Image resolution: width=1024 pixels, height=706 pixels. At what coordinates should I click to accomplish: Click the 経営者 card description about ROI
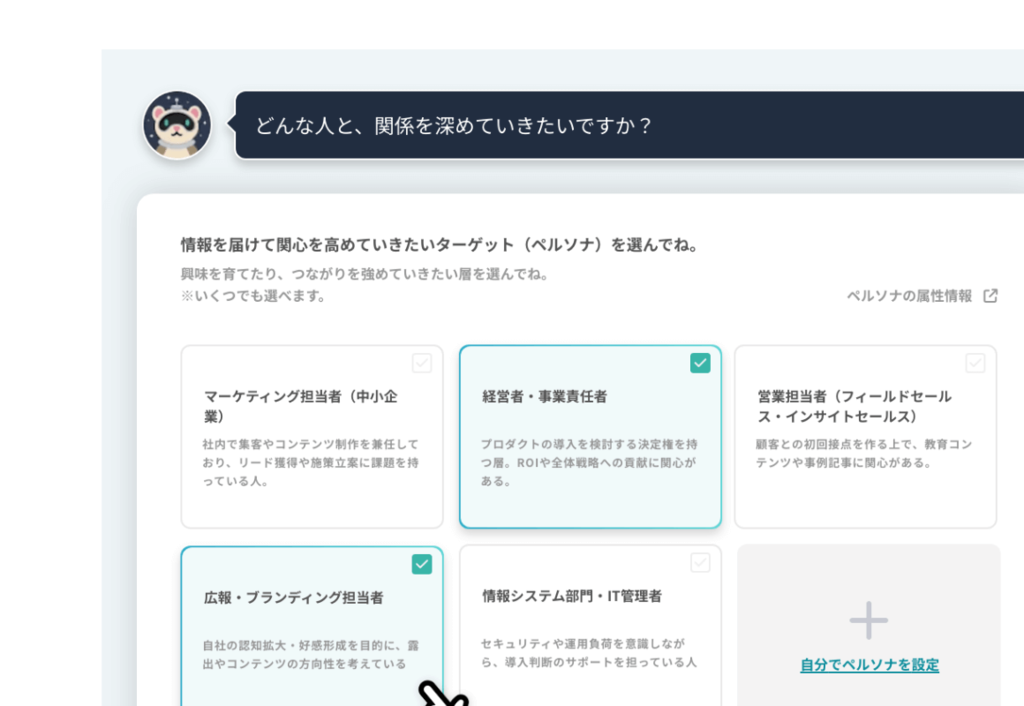pyautogui.click(x=588, y=462)
